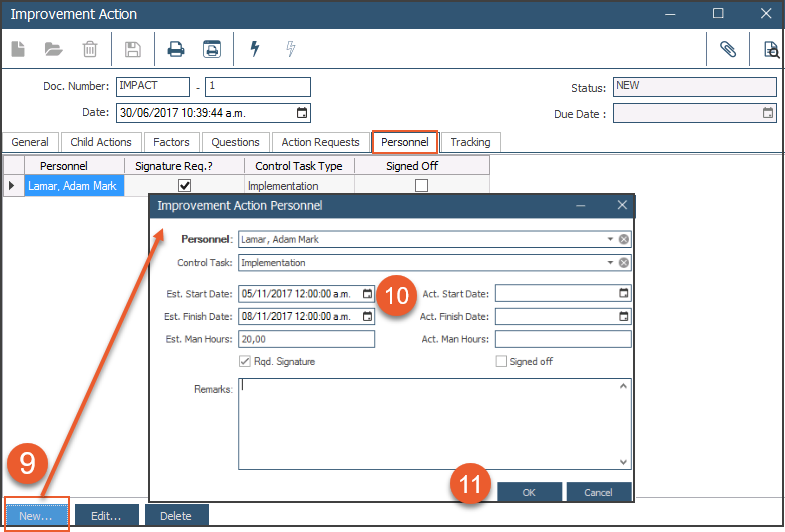The height and width of the screenshot is (532, 785).
Task: Click the Personnel column header
Action: click(x=74, y=166)
